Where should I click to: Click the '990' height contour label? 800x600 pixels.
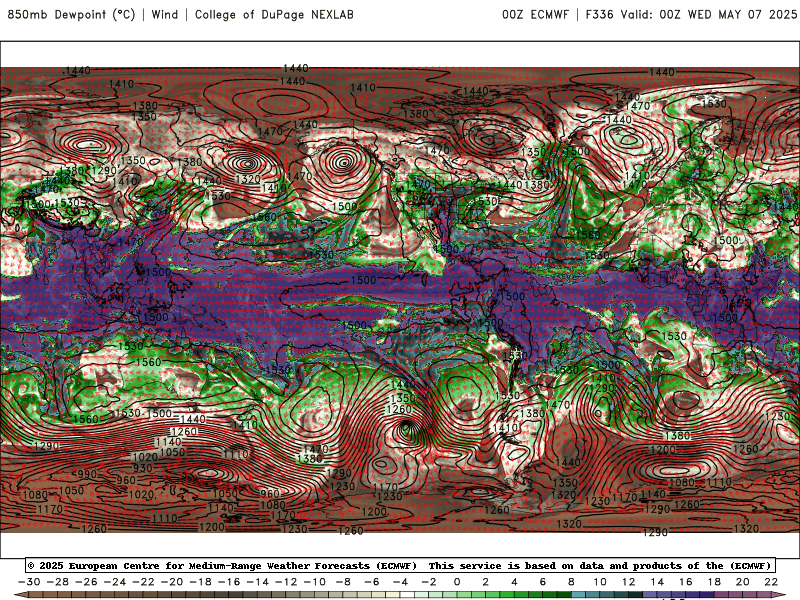click(87, 474)
